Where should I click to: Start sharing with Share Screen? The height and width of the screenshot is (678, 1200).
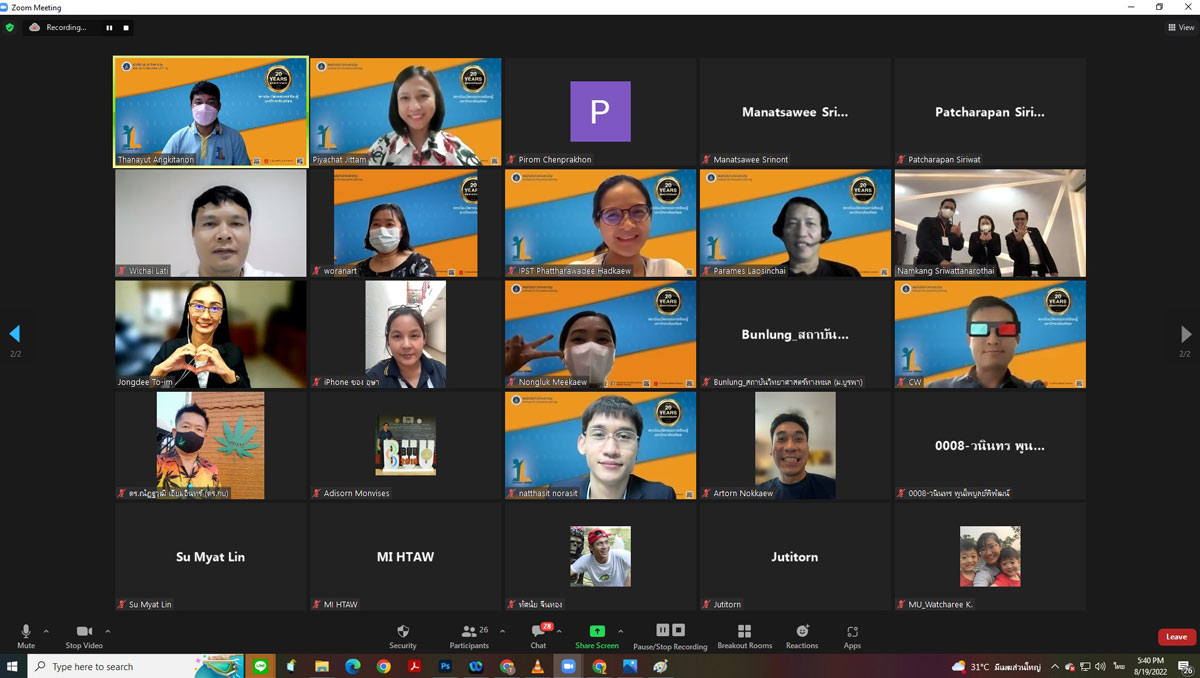(x=597, y=636)
